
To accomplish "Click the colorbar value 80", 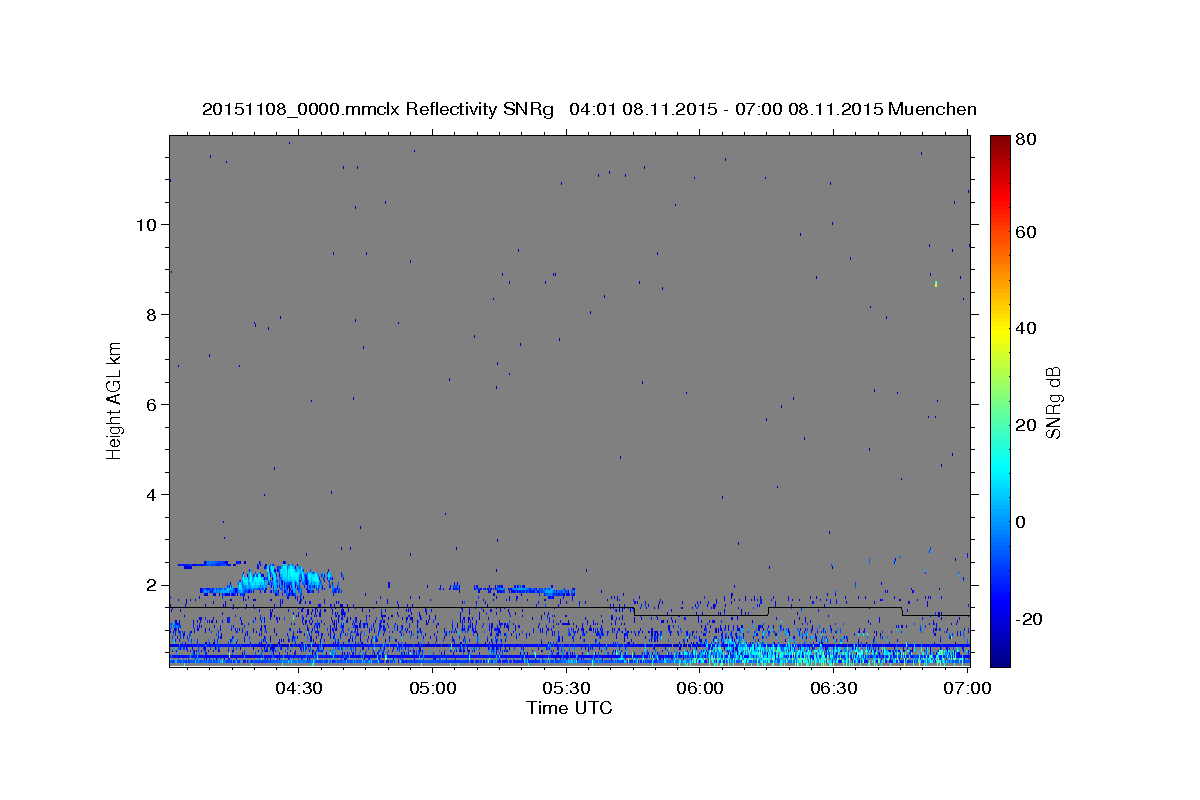I will point(1028,139).
